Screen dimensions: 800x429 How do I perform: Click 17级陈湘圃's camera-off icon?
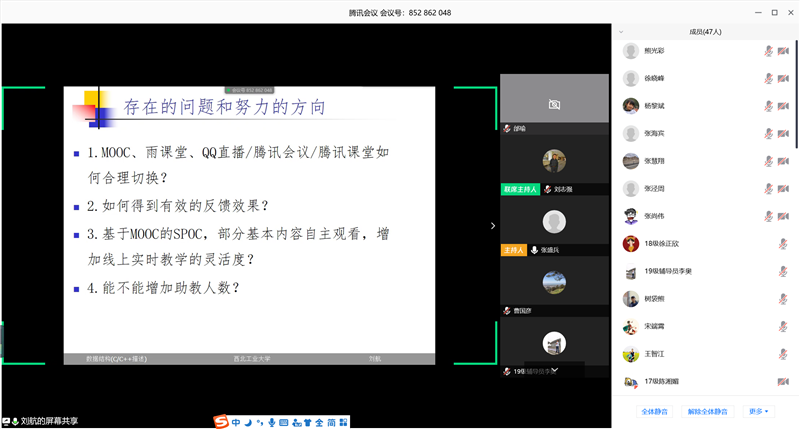click(x=783, y=382)
